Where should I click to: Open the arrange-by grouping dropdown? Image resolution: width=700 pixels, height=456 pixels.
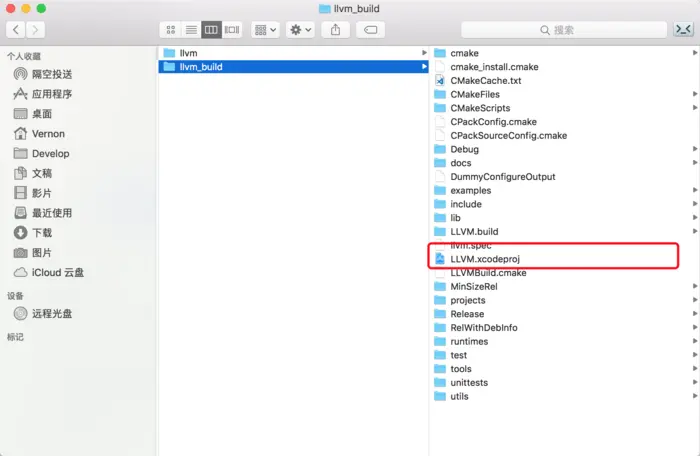point(265,30)
